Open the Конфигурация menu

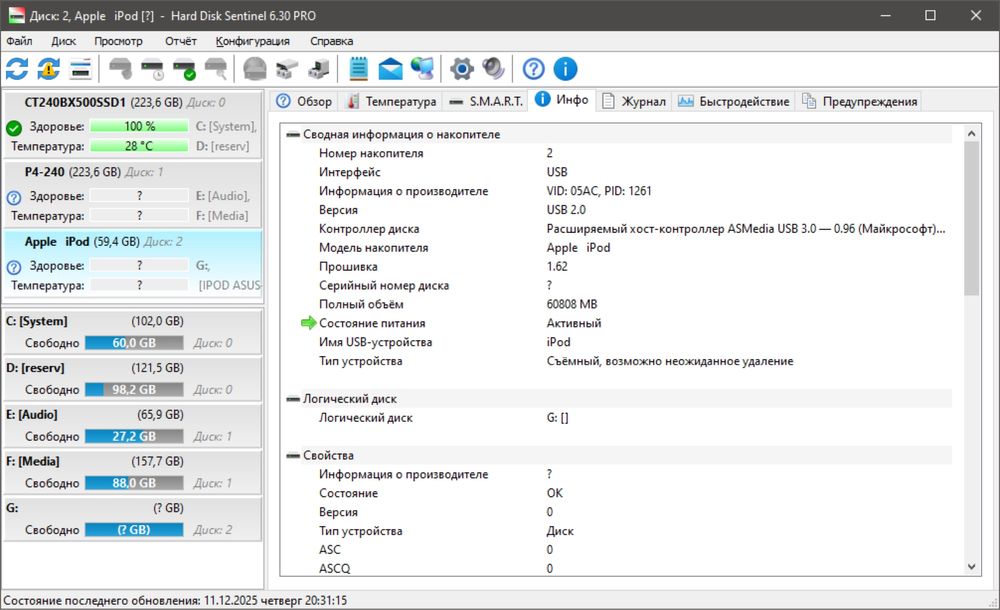point(253,41)
